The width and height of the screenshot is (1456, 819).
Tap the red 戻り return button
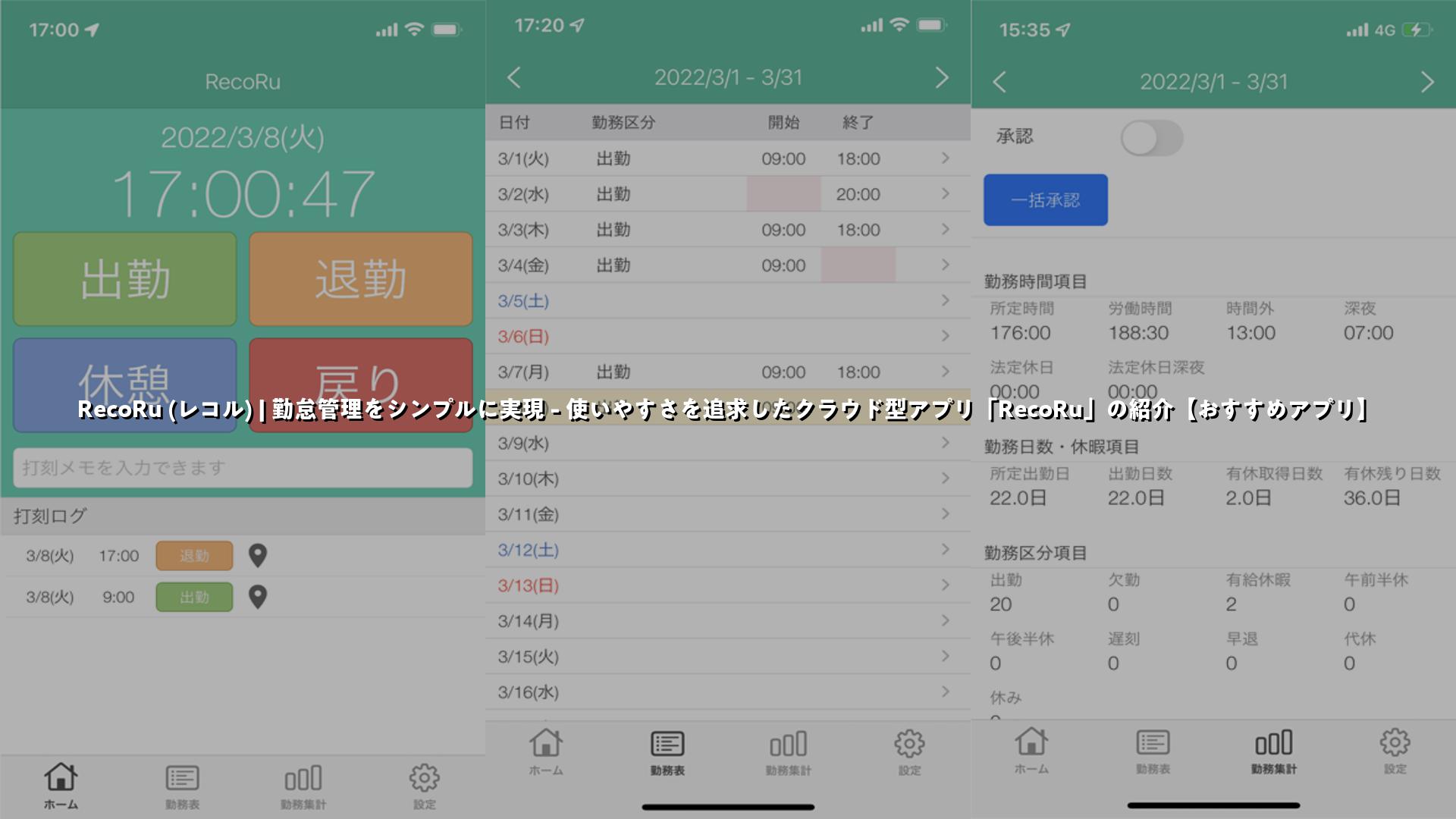[361, 385]
